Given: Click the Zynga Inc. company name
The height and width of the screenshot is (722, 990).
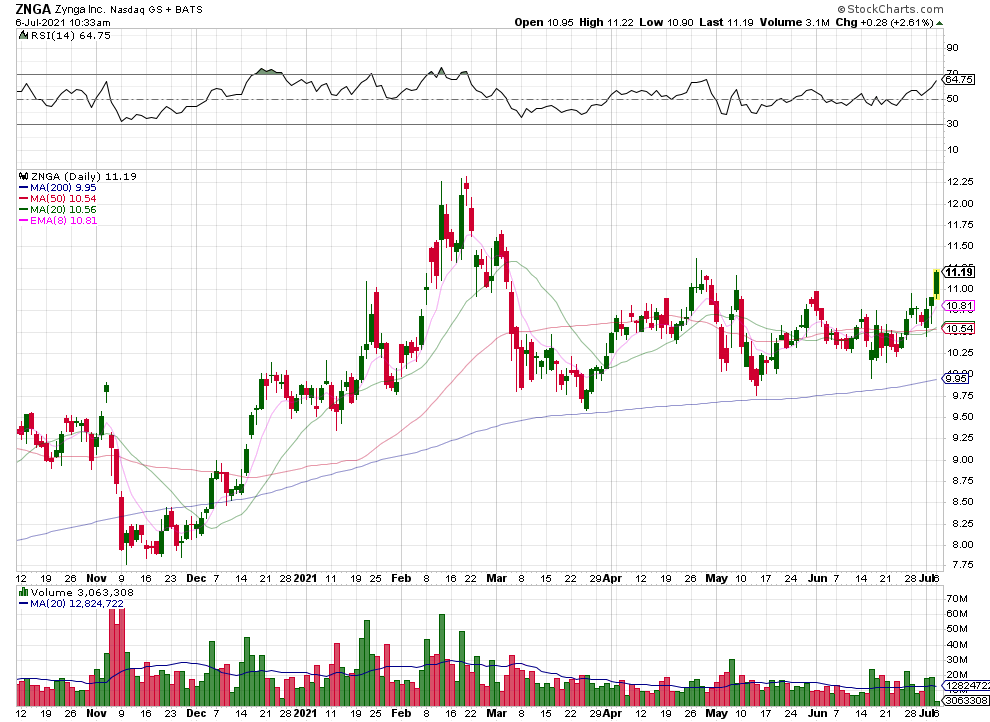Looking at the screenshot, I should pos(81,9).
